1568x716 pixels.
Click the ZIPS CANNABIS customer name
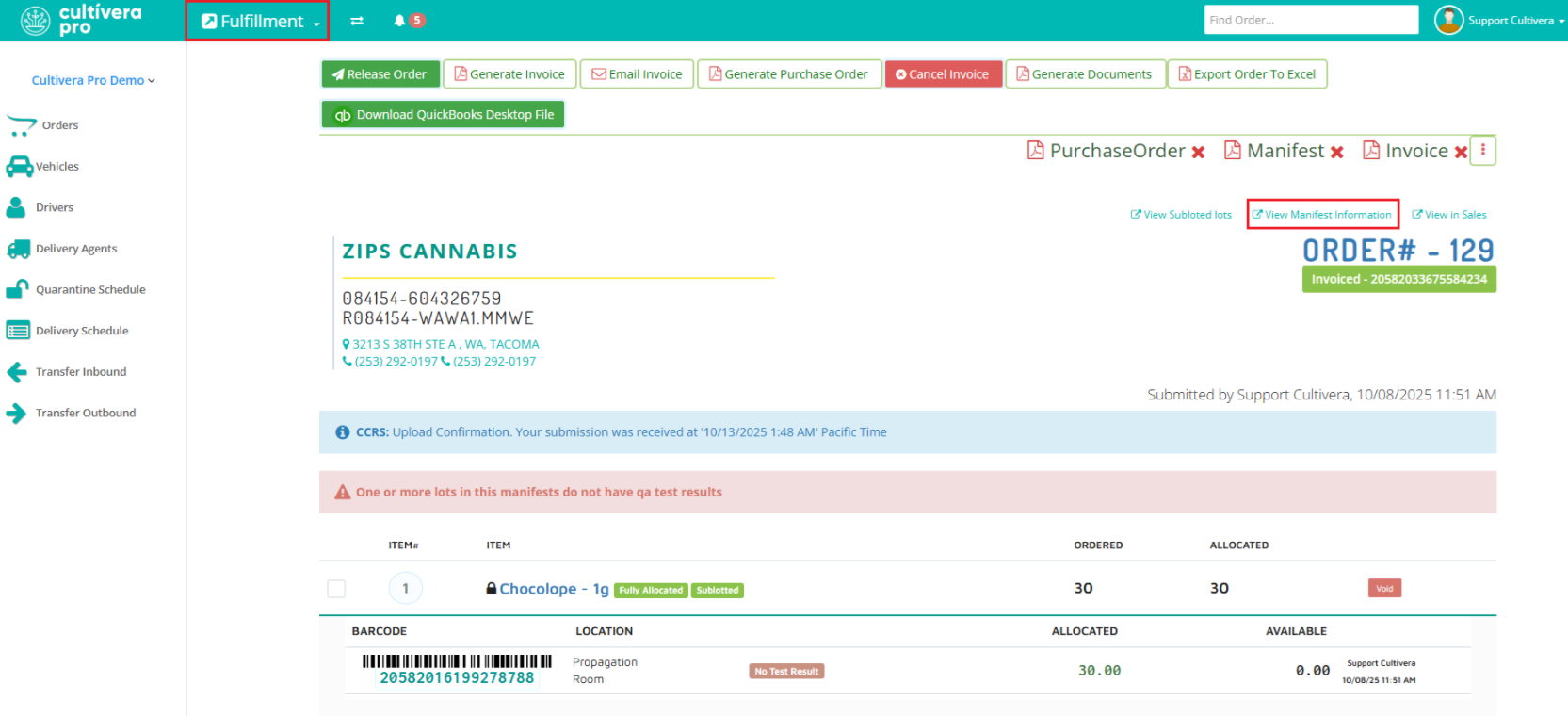click(429, 252)
